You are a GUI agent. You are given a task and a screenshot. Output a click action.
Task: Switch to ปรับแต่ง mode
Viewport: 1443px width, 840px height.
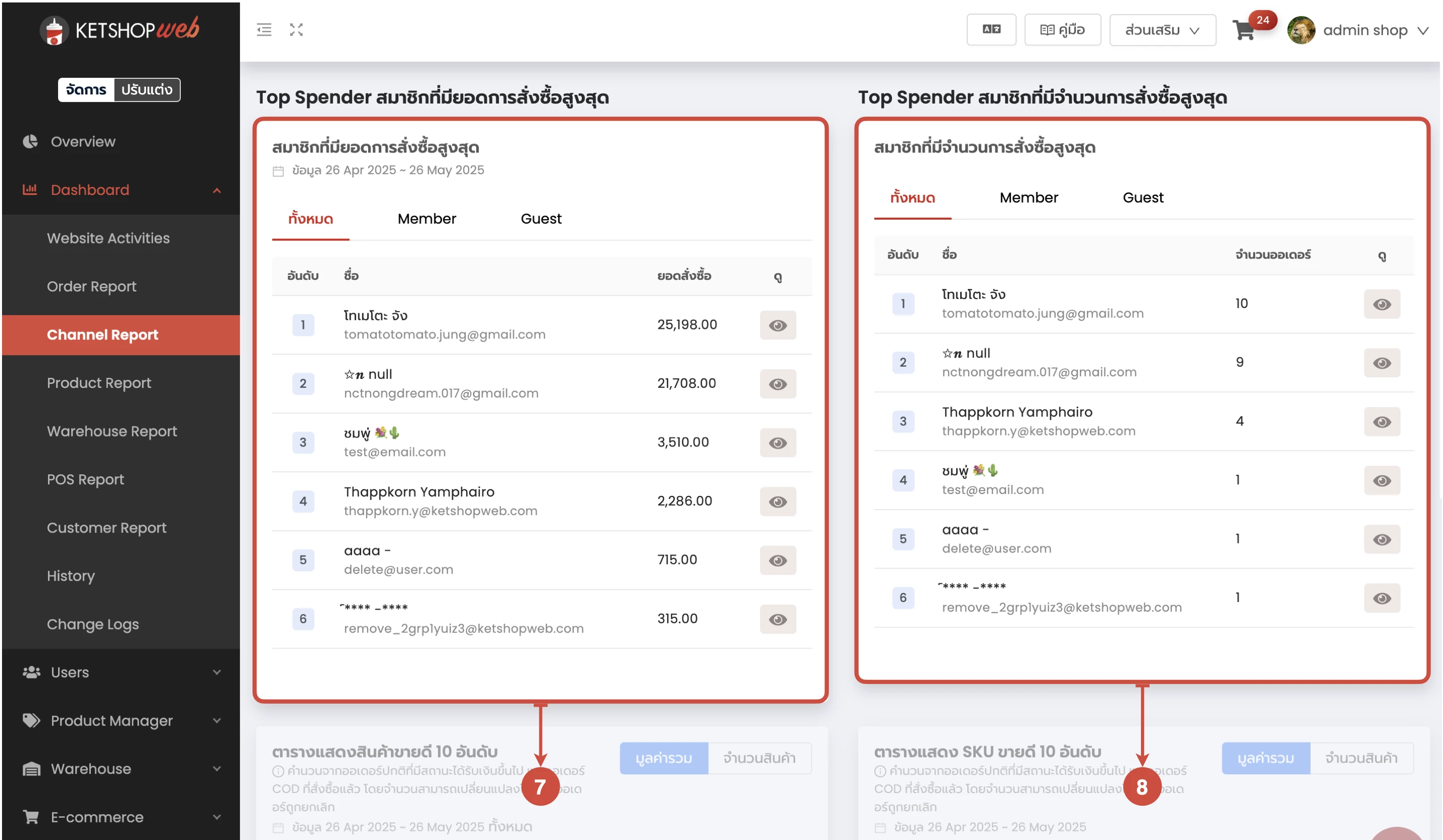coord(147,90)
